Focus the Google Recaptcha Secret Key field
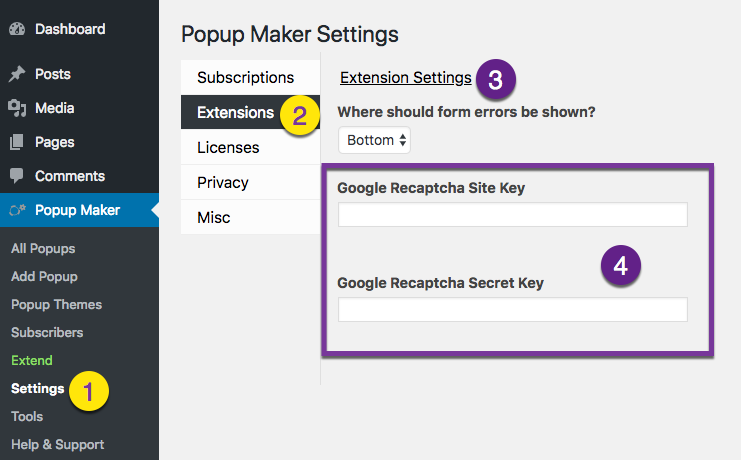The width and height of the screenshot is (741, 460). point(513,310)
